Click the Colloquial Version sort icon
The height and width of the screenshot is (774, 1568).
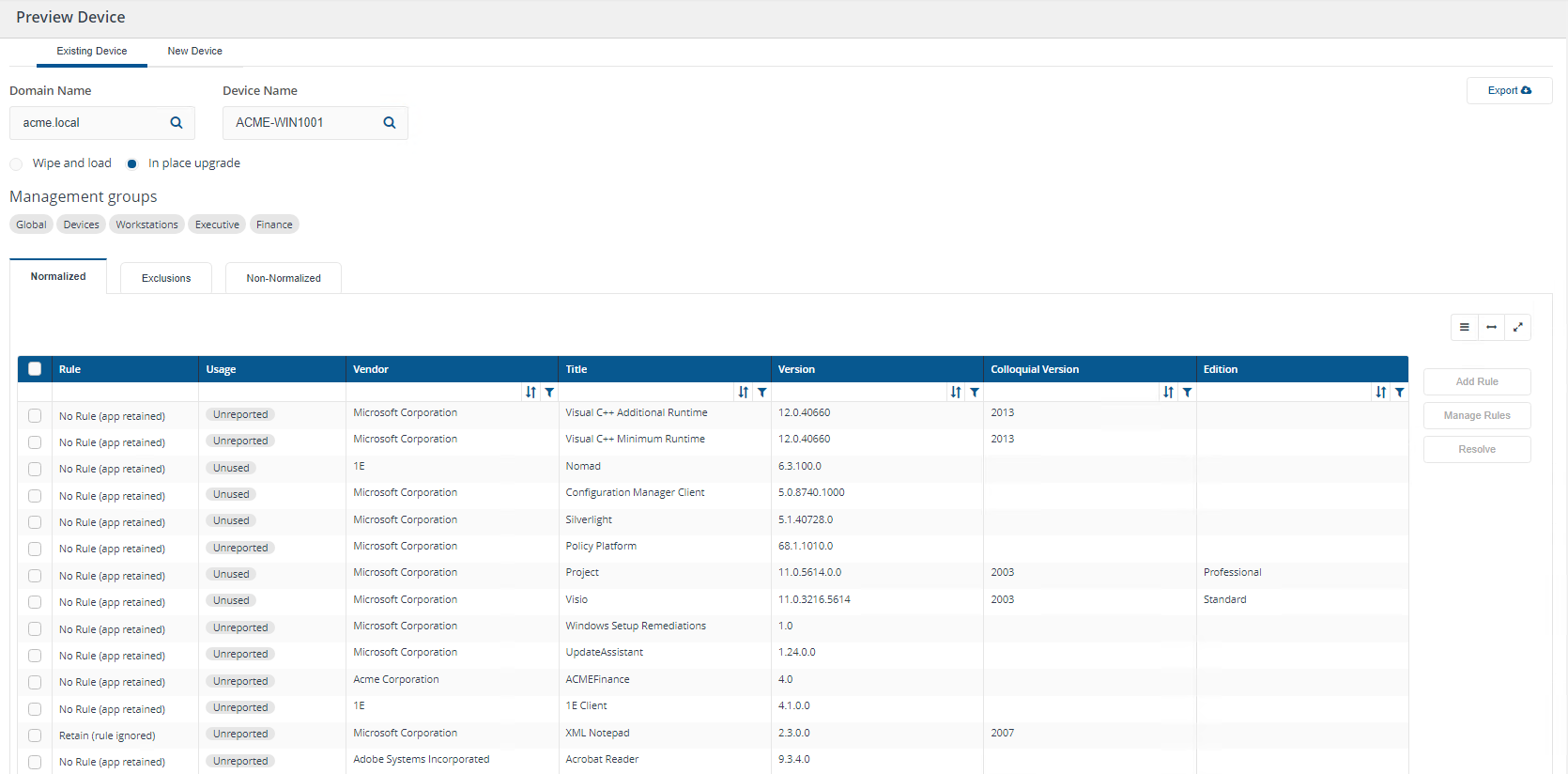(1168, 393)
